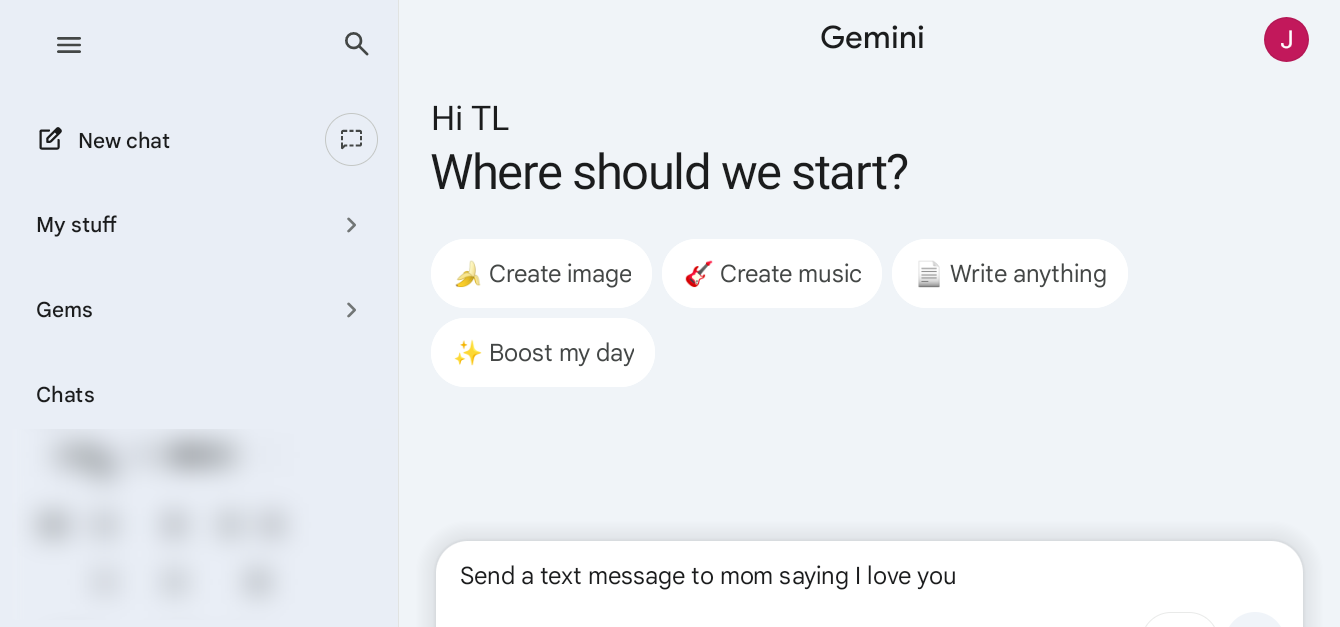This screenshot has height=627, width=1340.
Task: Click the search magnifier icon in sidebar
Action: (x=356, y=44)
